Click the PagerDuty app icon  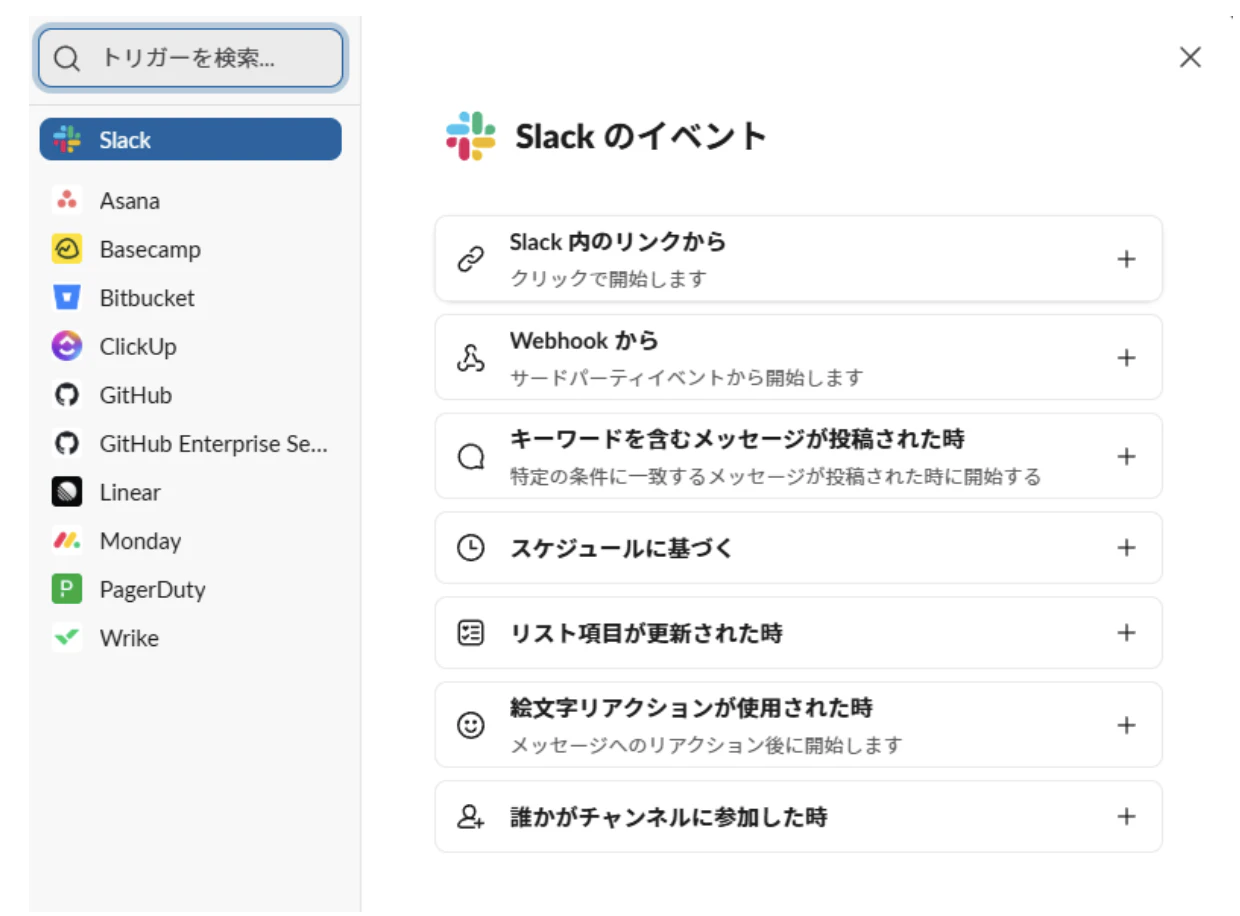point(67,589)
